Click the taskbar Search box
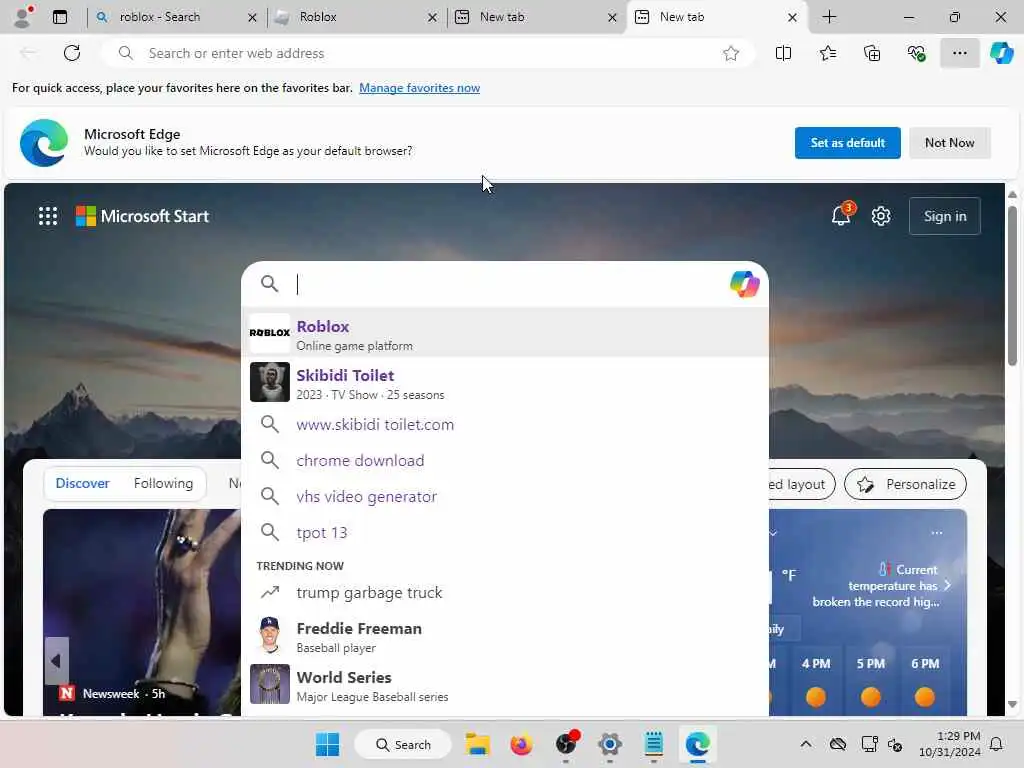The height and width of the screenshot is (768, 1024). [x=403, y=744]
